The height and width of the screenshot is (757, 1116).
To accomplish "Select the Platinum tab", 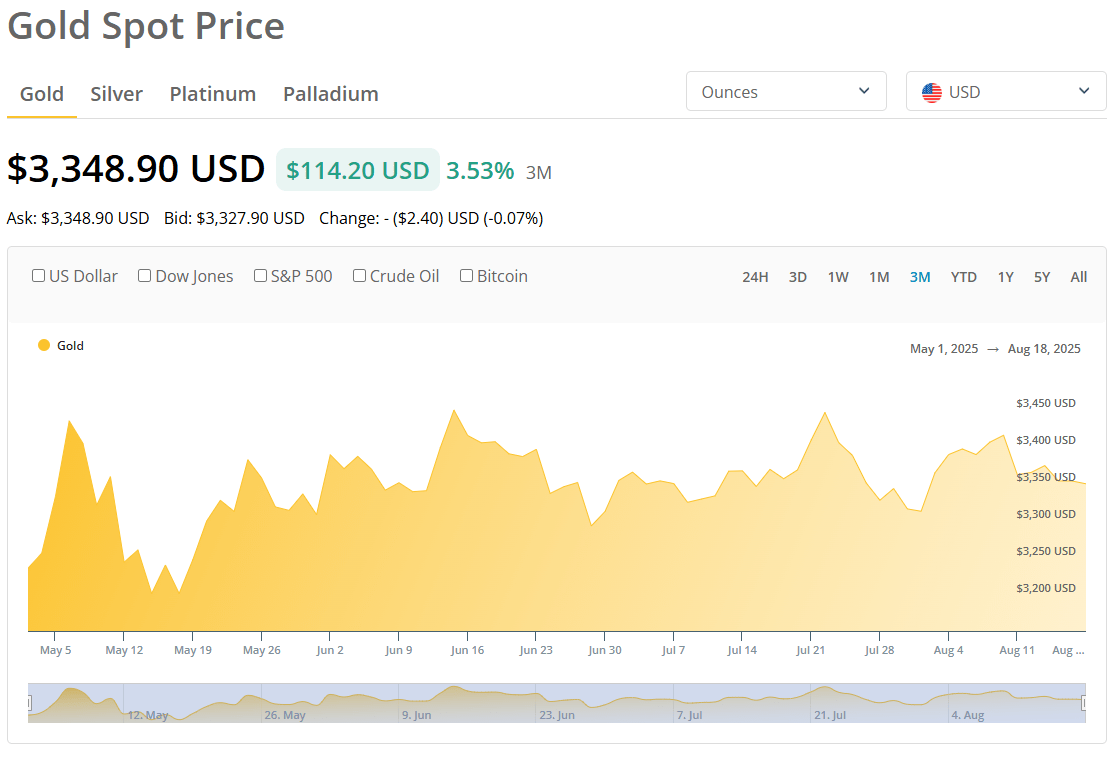I will coord(212,93).
